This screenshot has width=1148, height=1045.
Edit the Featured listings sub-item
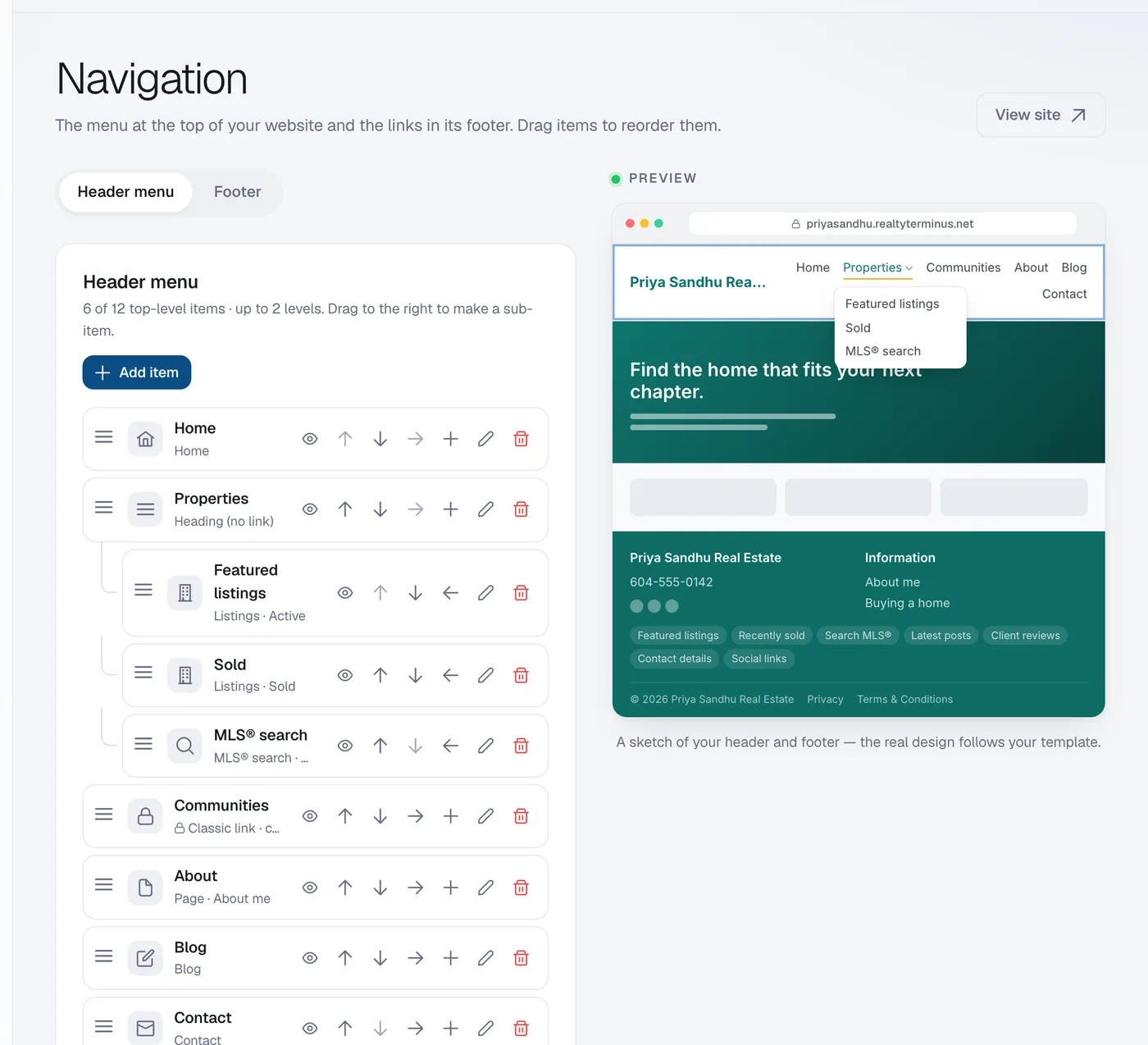pyautogui.click(x=485, y=593)
